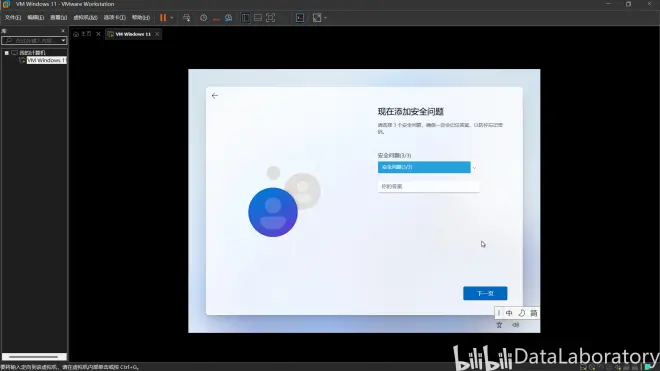The height and width of the screenshot is (371, 660).
Task: Expand the power options arrow beside pause
Action: click(x=172, y=18)
